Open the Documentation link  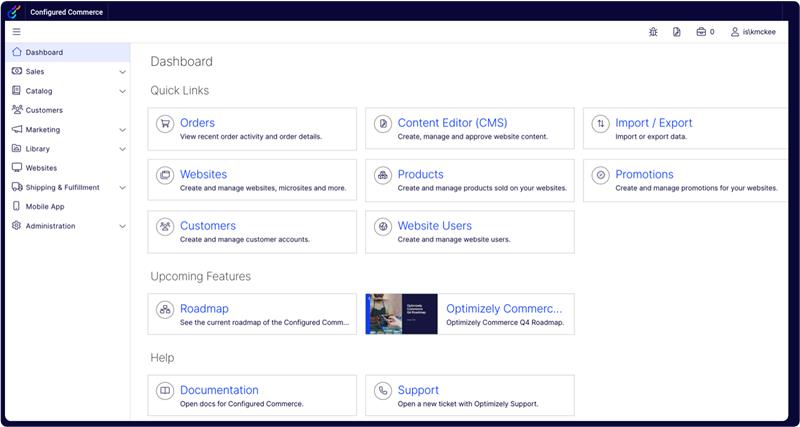(x=219, y=390)
